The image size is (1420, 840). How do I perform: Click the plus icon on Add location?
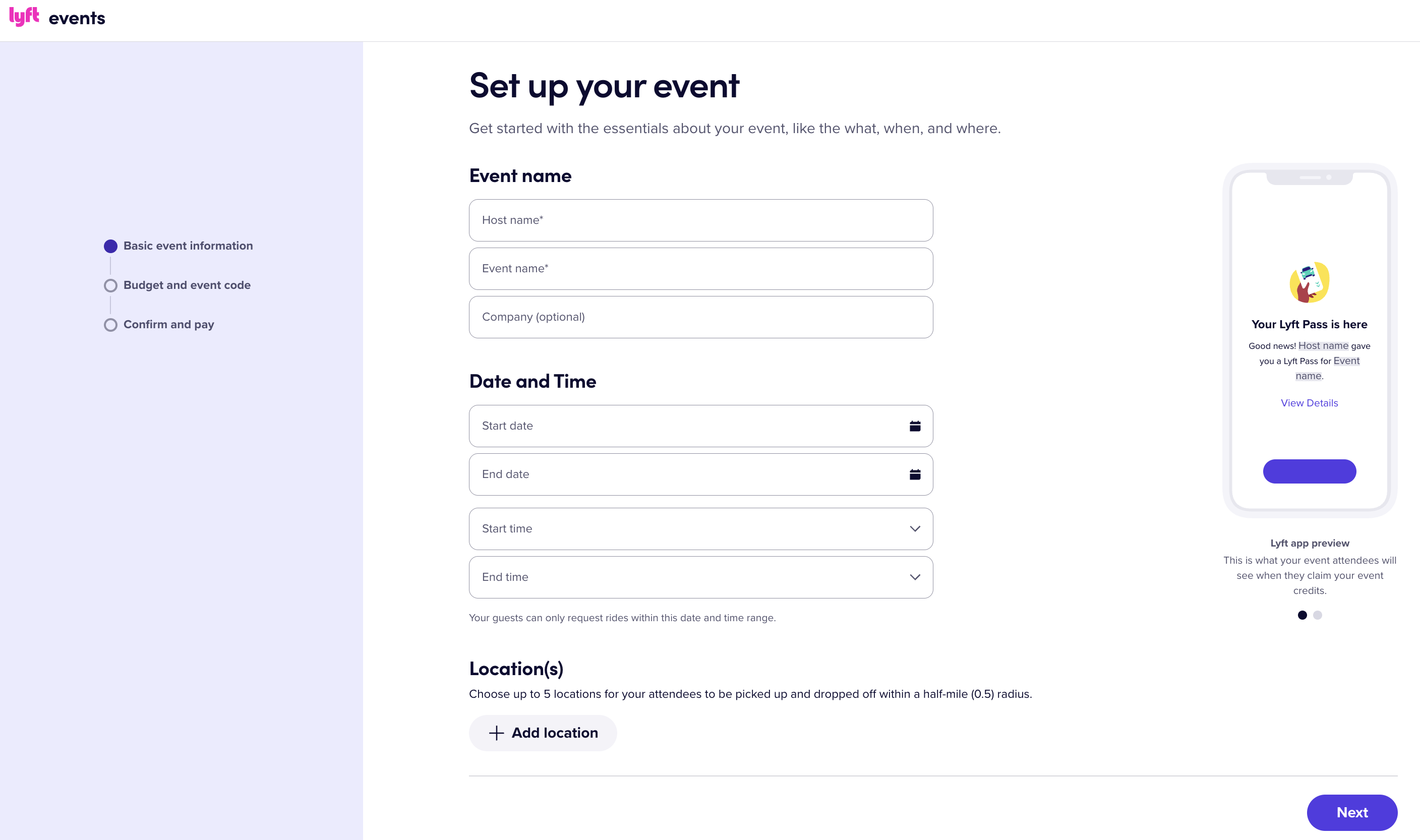tap(495, 733)
